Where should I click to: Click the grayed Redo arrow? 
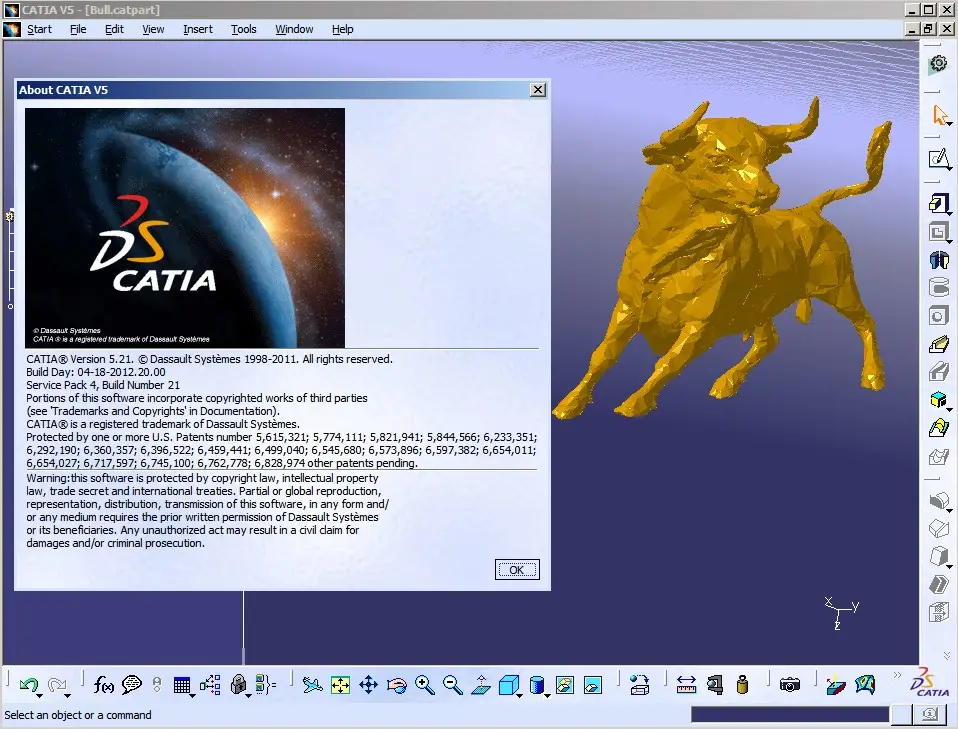pos(57,685)
